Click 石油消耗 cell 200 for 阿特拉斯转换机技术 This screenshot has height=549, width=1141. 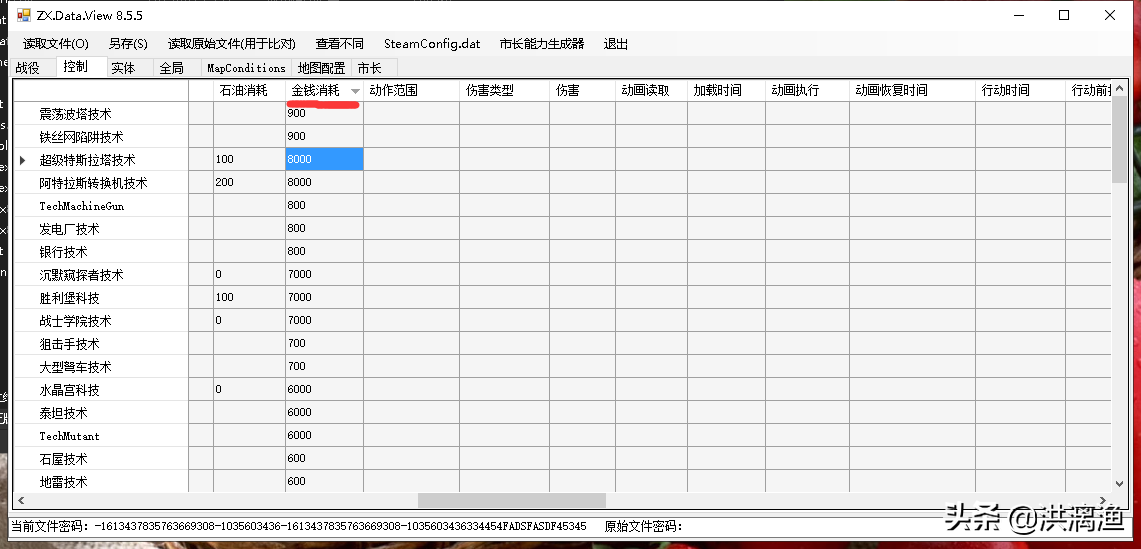250,182
